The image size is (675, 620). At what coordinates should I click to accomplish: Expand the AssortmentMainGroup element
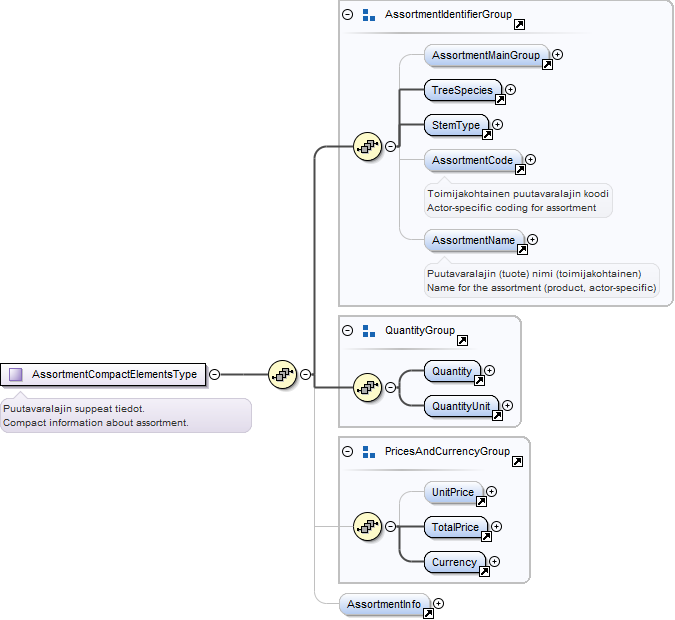click(x=557, y=55)
